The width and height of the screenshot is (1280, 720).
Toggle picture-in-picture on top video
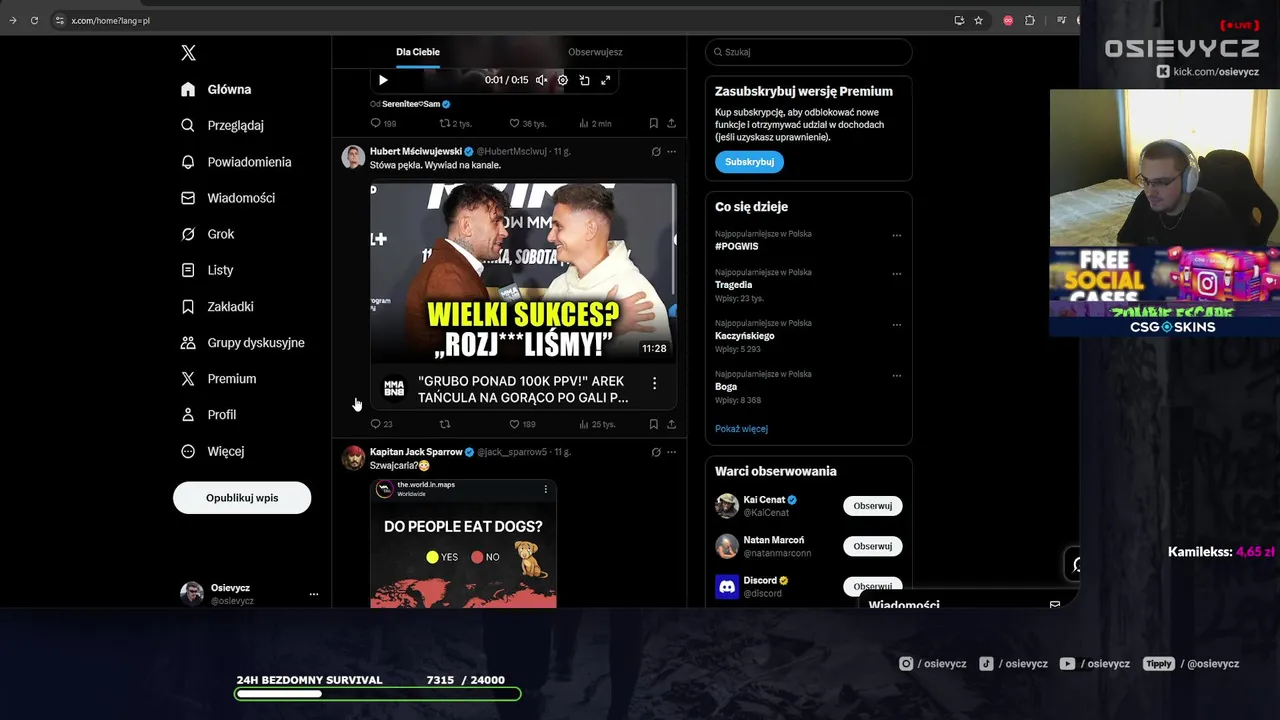pyautogui.click(x=584, y=80)
